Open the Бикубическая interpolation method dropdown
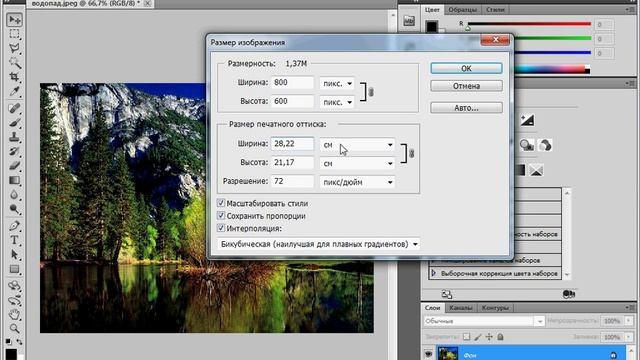The width and height of the screenshot is (640, 360). click(318, 244)
